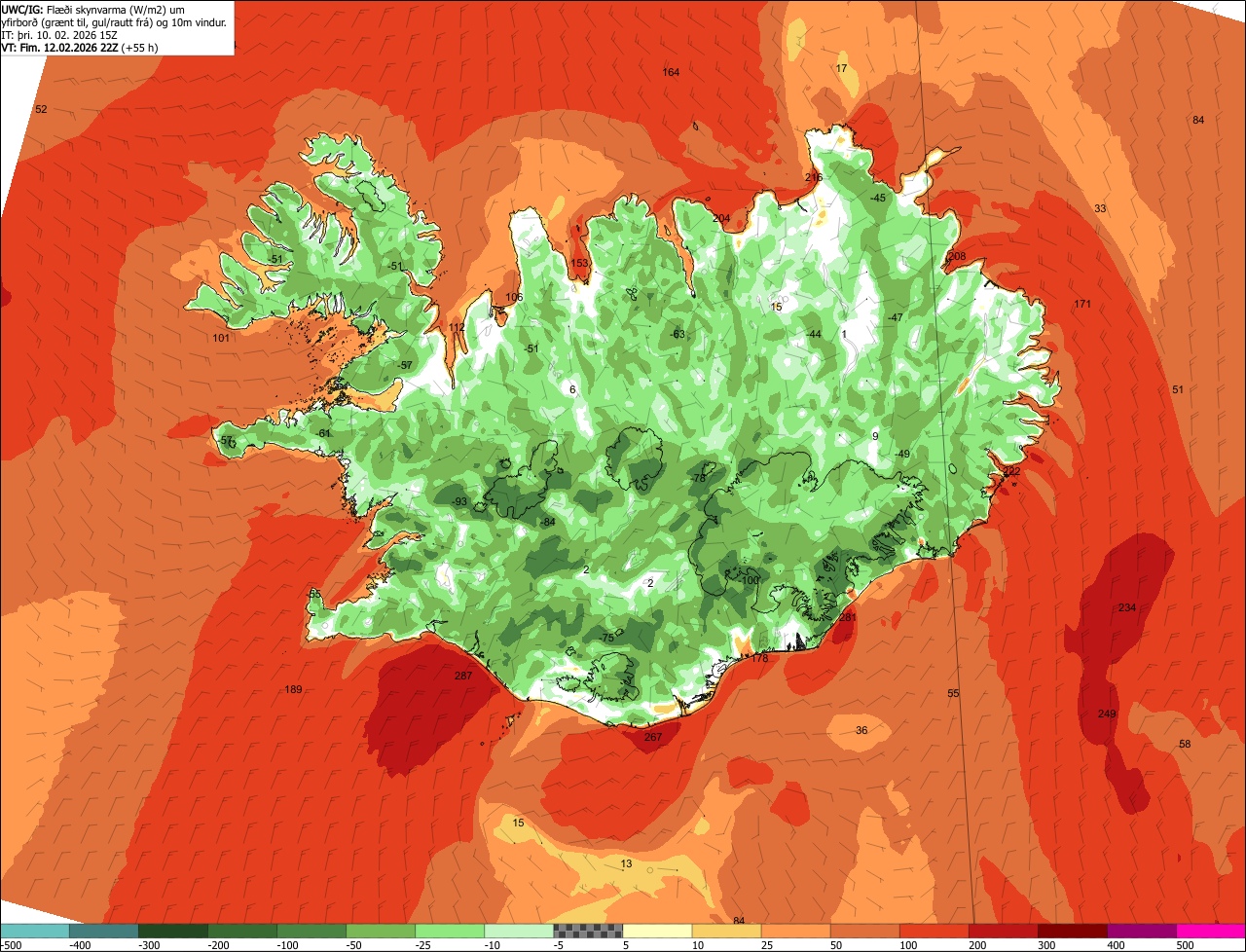This screenshot has height=952, width=1246.
Task: Select the pale green legend swatch from -10 to -5
Action: pyautogui.click(x=519, y=931)
